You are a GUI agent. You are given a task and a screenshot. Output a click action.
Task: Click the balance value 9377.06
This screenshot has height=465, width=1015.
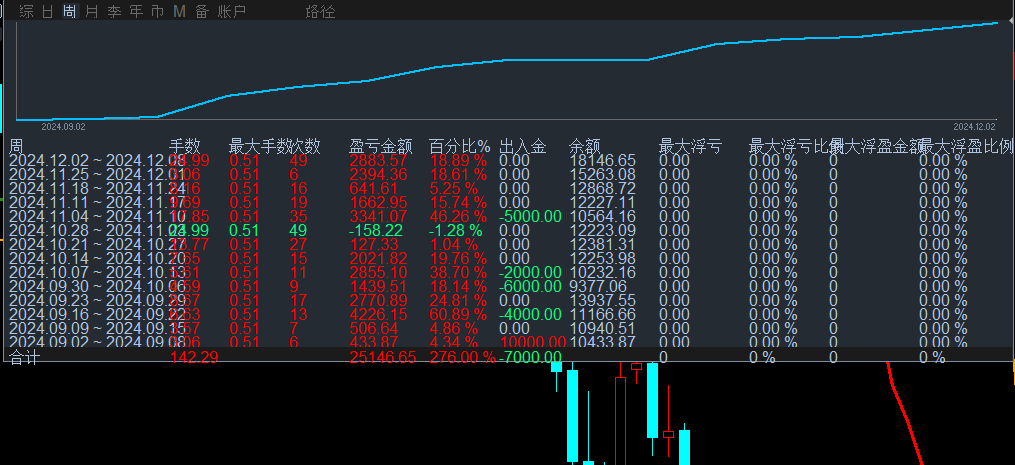pos(598,286)
